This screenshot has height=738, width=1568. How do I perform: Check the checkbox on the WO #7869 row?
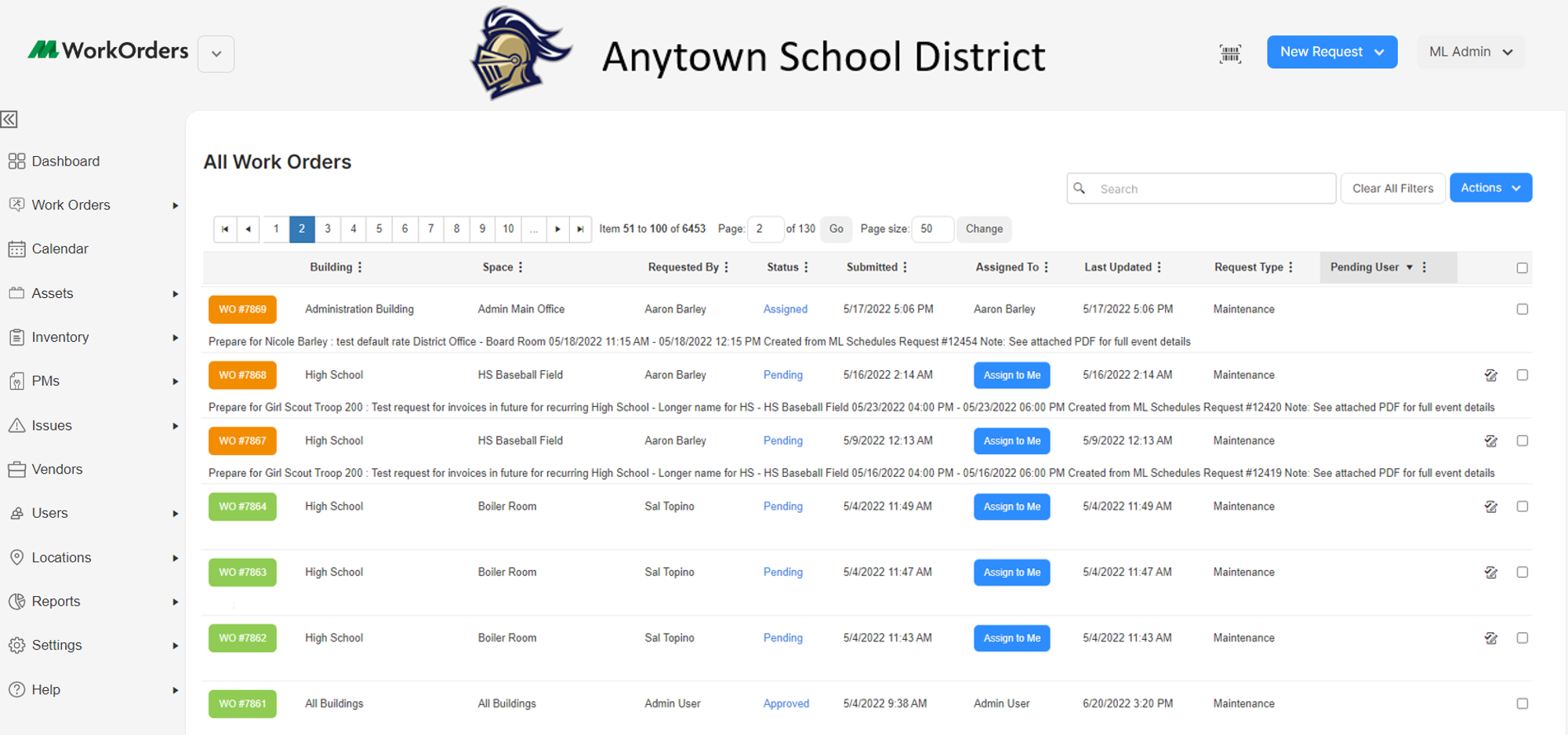(1523, 309)
